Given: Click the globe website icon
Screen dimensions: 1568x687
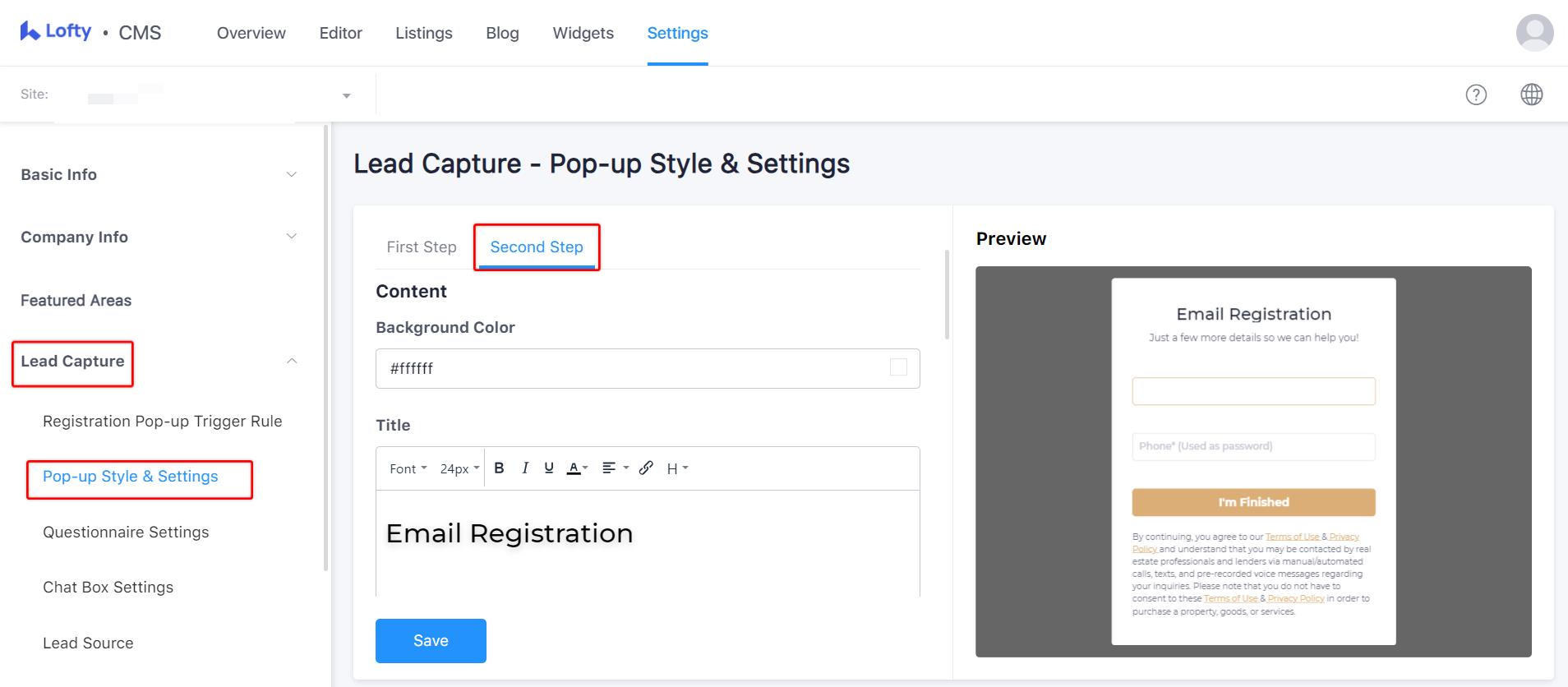Looking at the screenshot, I should pos(1531,95).
